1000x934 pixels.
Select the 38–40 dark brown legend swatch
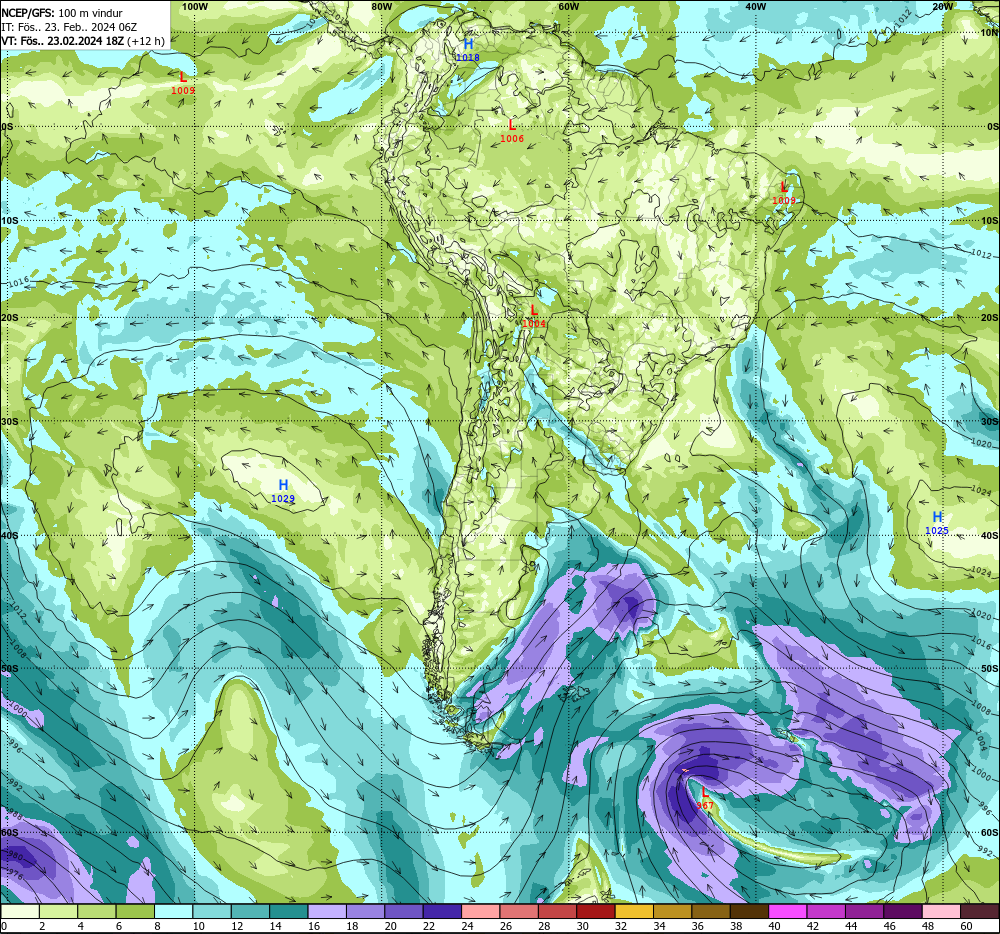click(749, 911)
